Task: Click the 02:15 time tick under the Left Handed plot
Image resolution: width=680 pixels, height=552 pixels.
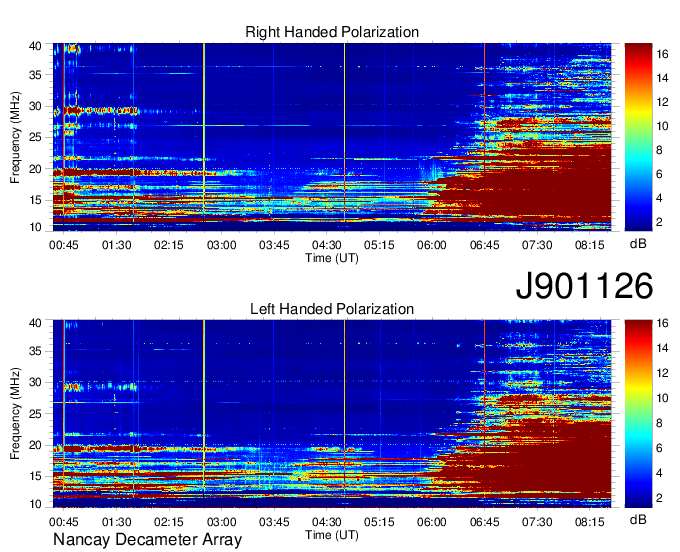Action: 169,522
